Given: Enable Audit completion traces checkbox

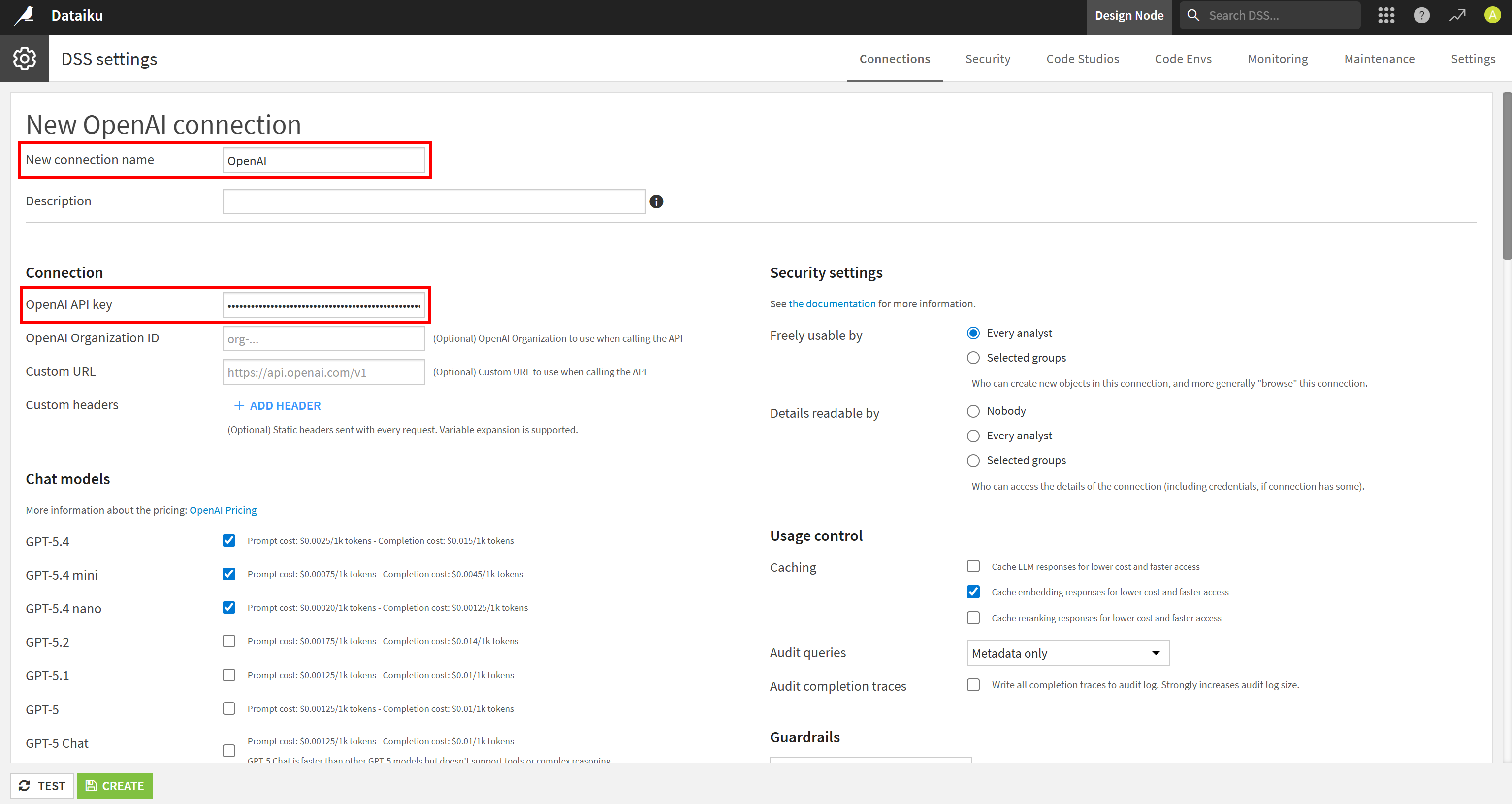Looking at the screenshot, I should pyautogui.click(x=973, y=685).
